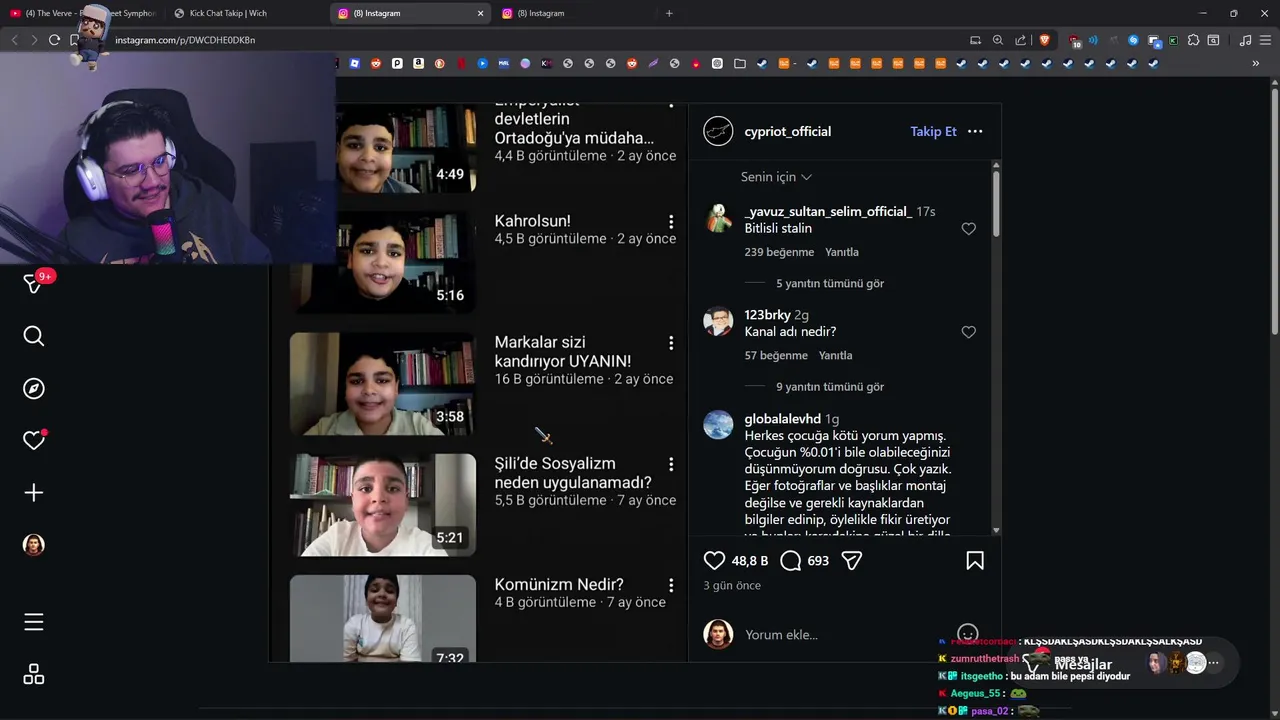1280x720 pixels.
Task: Click Takip Et to follow cypriot_official
Action: pyautogui.click(x=933, y=131)
